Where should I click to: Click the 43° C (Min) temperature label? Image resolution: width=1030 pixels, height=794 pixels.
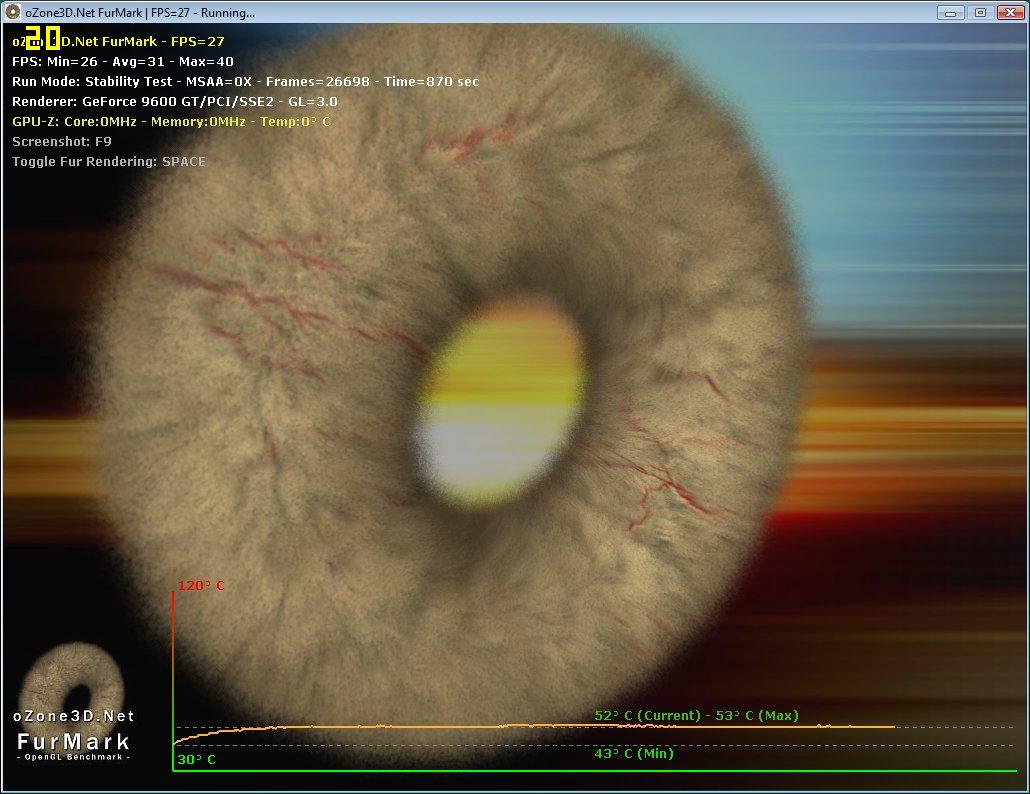click(634, 753)
